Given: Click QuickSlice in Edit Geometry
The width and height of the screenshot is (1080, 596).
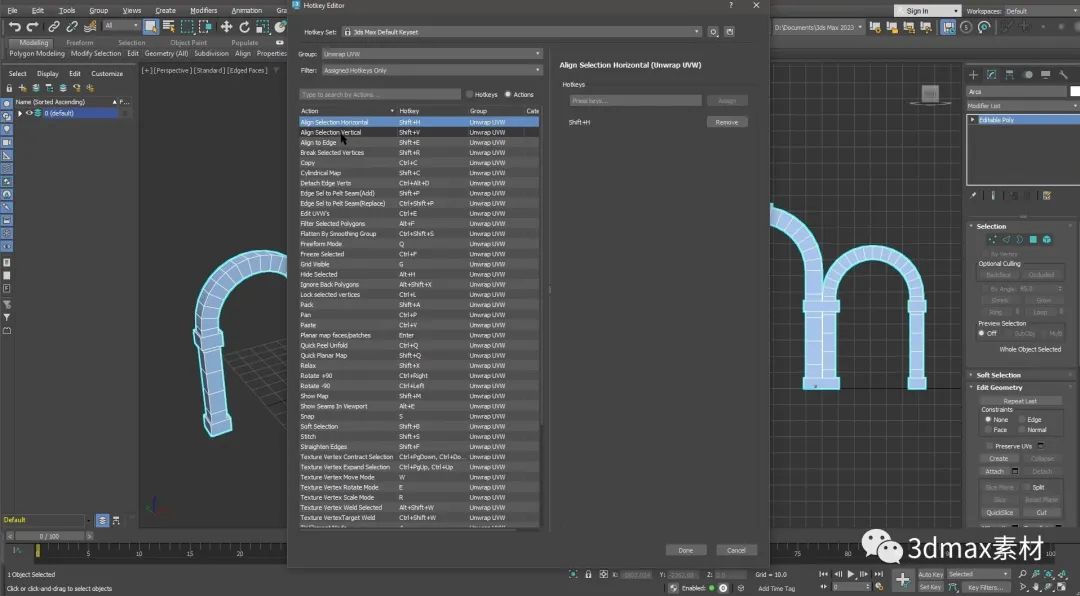Looking at the screenshot, I should (999, 513).
